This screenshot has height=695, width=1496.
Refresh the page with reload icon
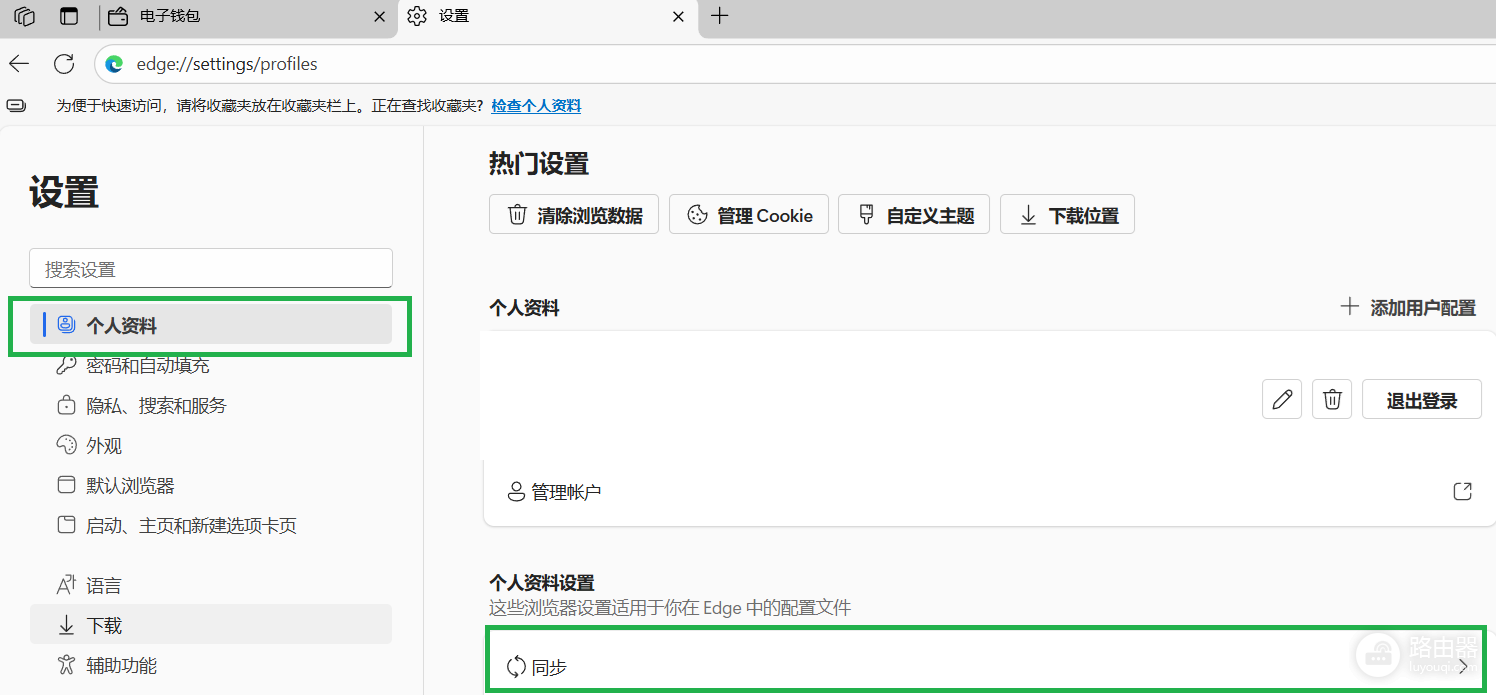point(64,64)
